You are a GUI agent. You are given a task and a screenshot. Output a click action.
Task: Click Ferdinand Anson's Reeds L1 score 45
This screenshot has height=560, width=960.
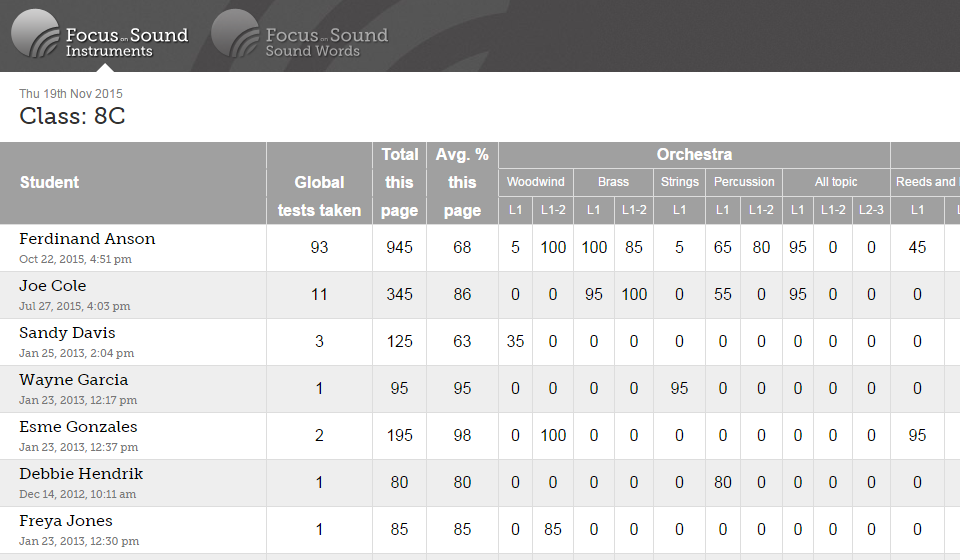917,247
